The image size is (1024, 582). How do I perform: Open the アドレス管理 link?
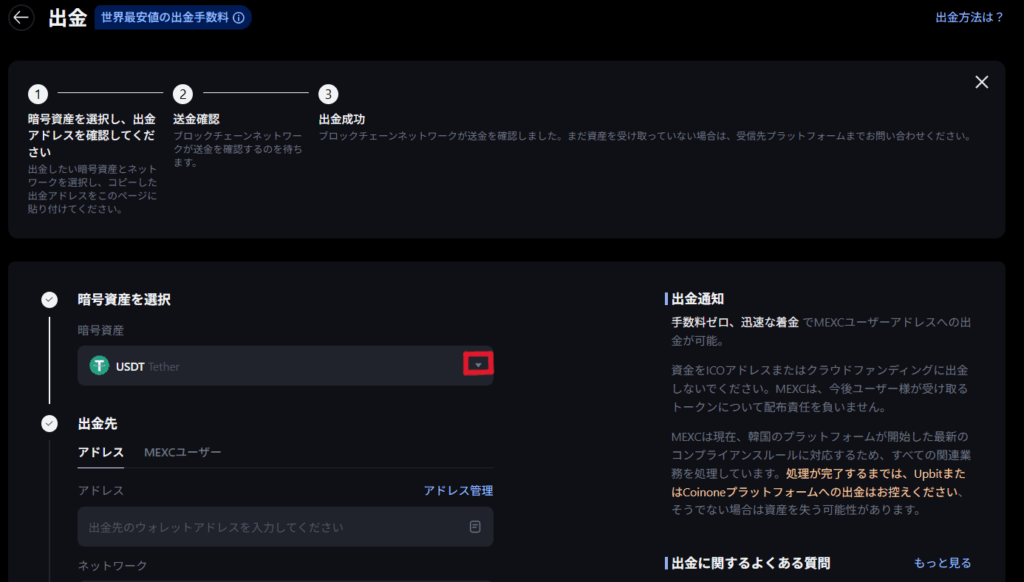coord(457,490)
